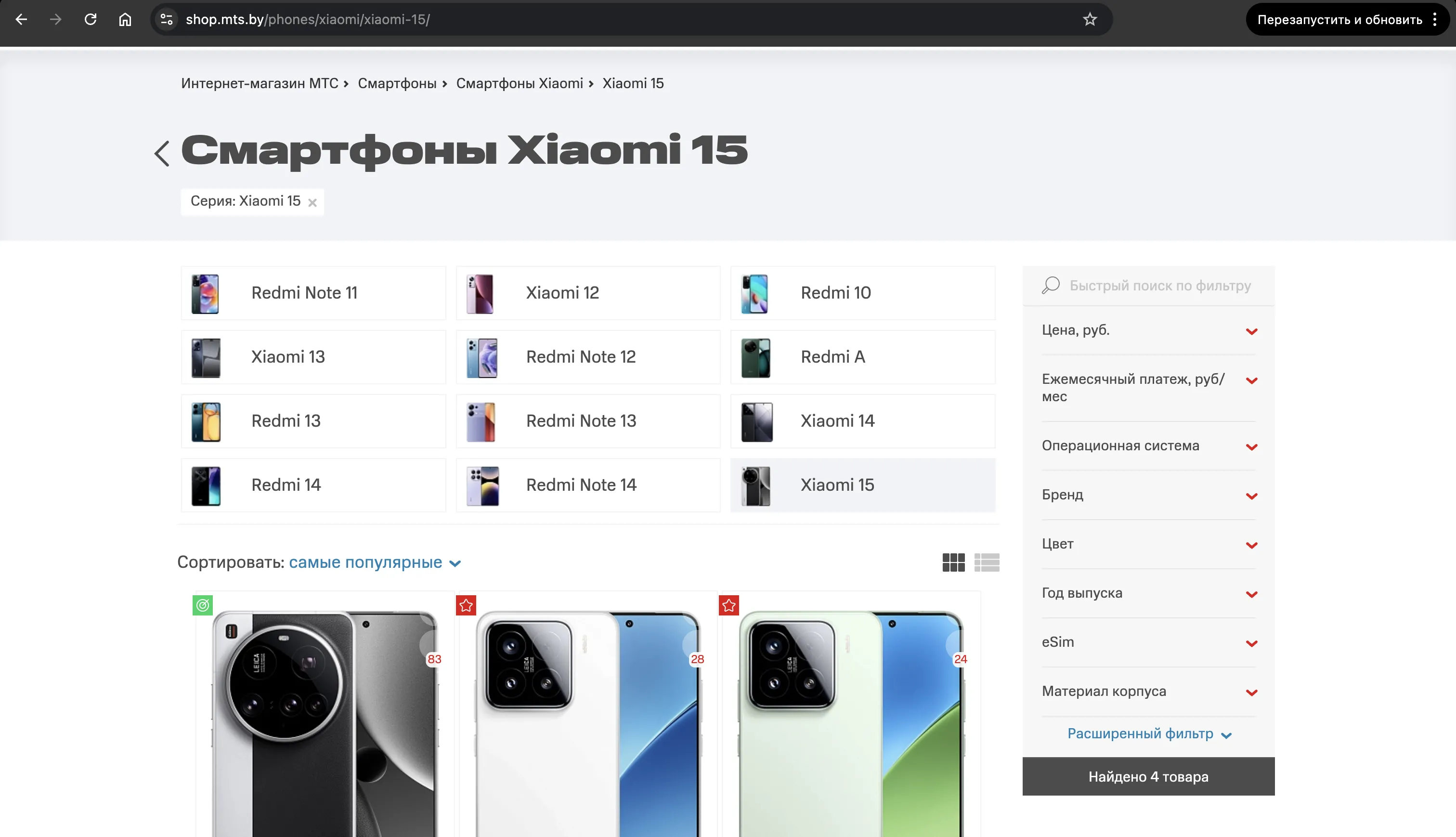Expand the 'Цвет' filter
This screenshot has width=1456, height=837.
[x=1149, y=544]
